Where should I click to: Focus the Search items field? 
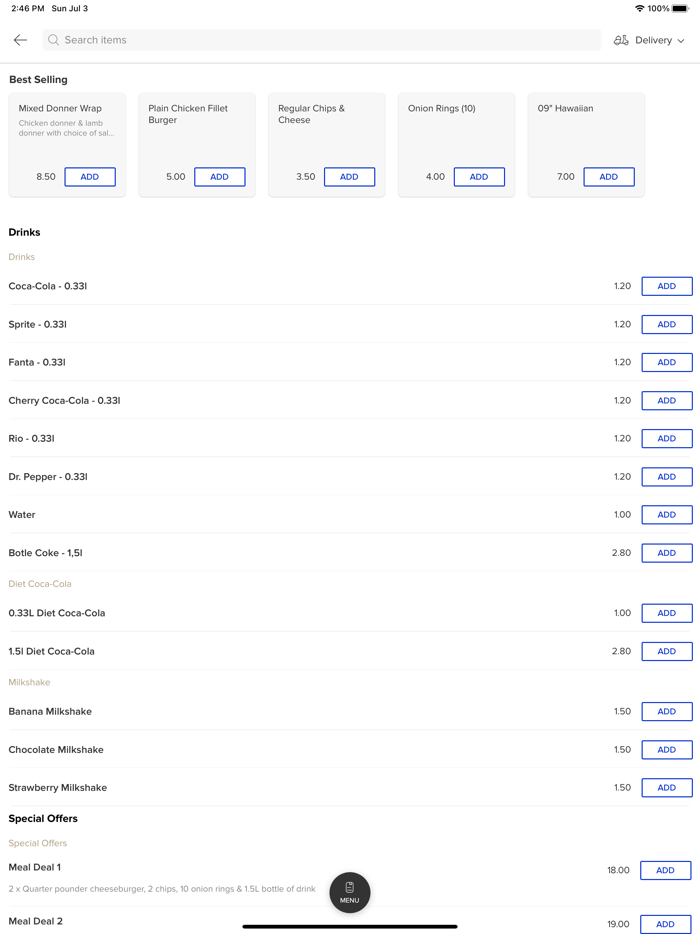click(x=320, y=40)
